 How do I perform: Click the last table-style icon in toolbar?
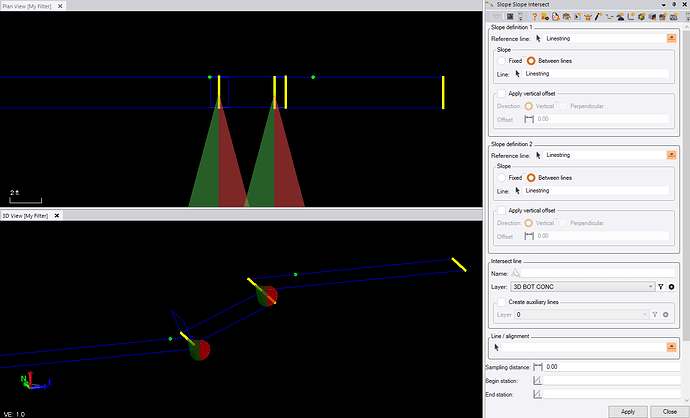[674, 17]
